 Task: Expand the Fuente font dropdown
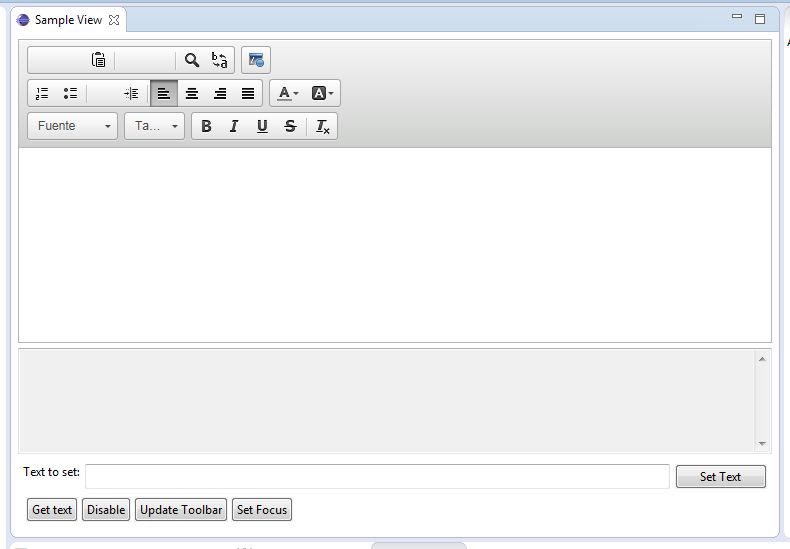[73, 126]
